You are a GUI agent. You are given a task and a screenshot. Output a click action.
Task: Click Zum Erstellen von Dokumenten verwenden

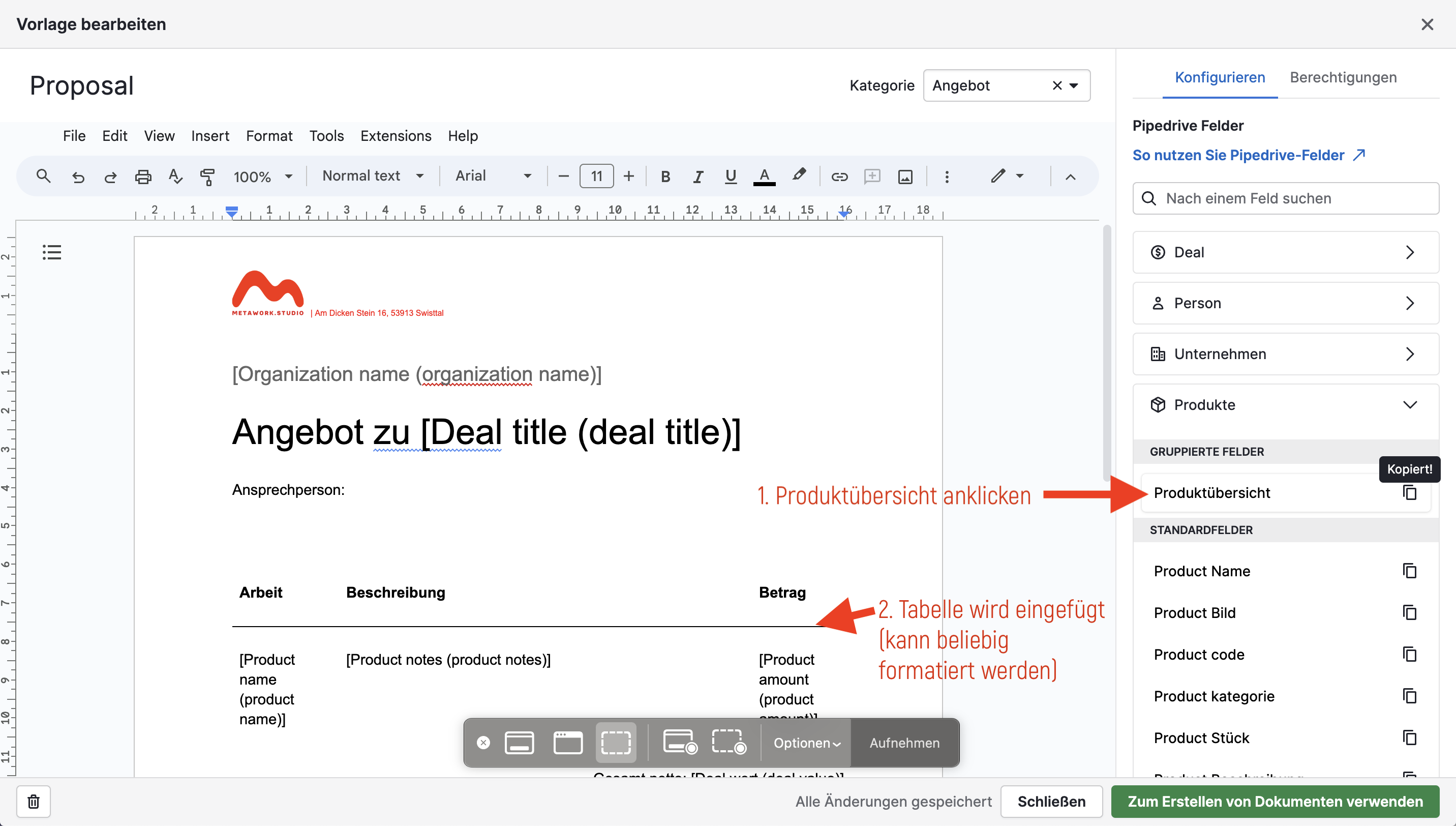tap(1275, 801)
